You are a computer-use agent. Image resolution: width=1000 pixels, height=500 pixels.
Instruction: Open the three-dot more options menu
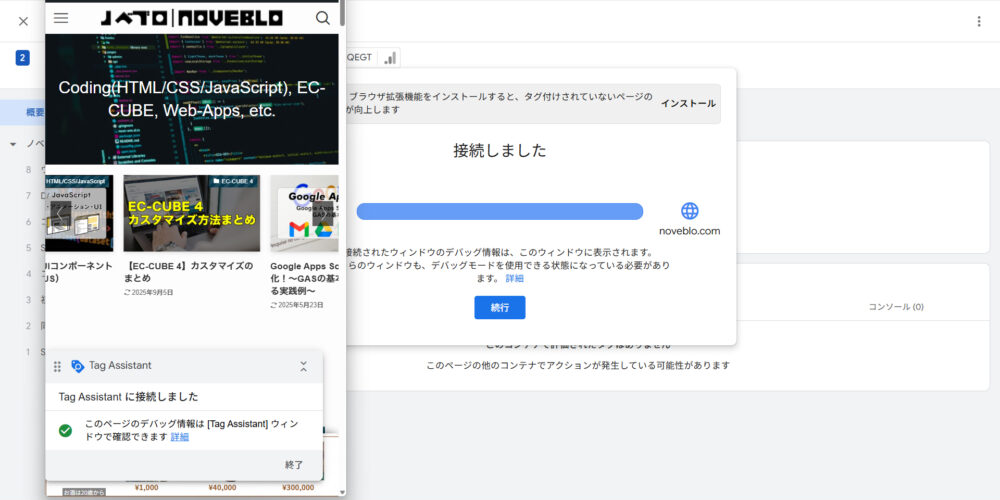979,21
